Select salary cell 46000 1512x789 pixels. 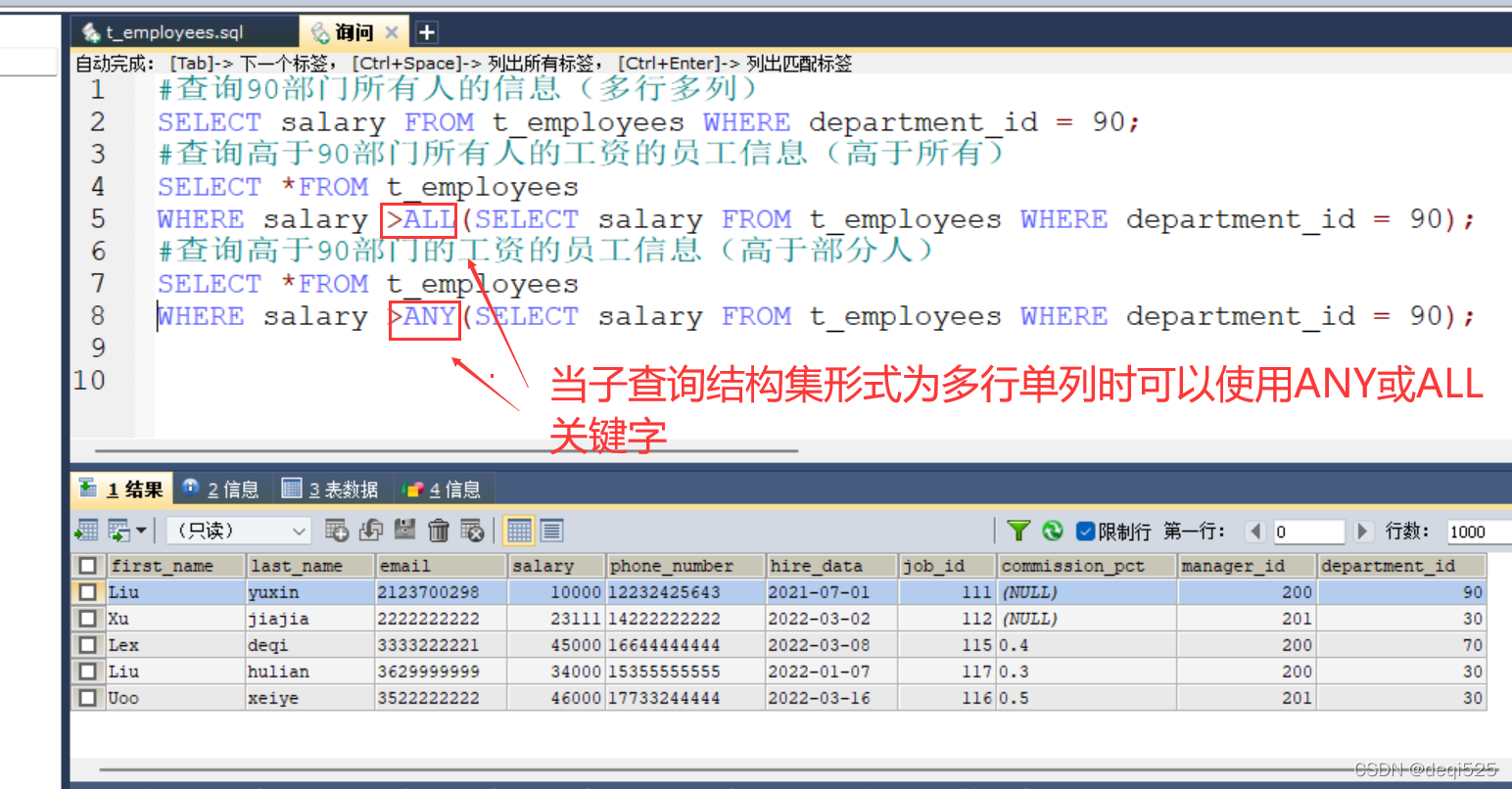pos(556,698)
